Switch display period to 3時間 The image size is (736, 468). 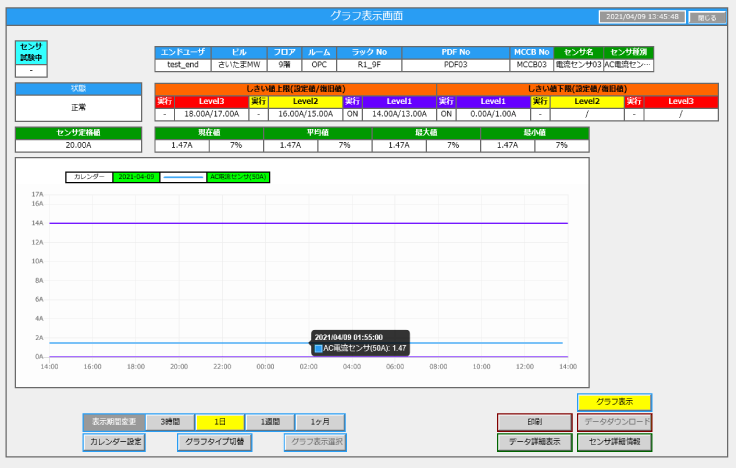tap(170, 422)
